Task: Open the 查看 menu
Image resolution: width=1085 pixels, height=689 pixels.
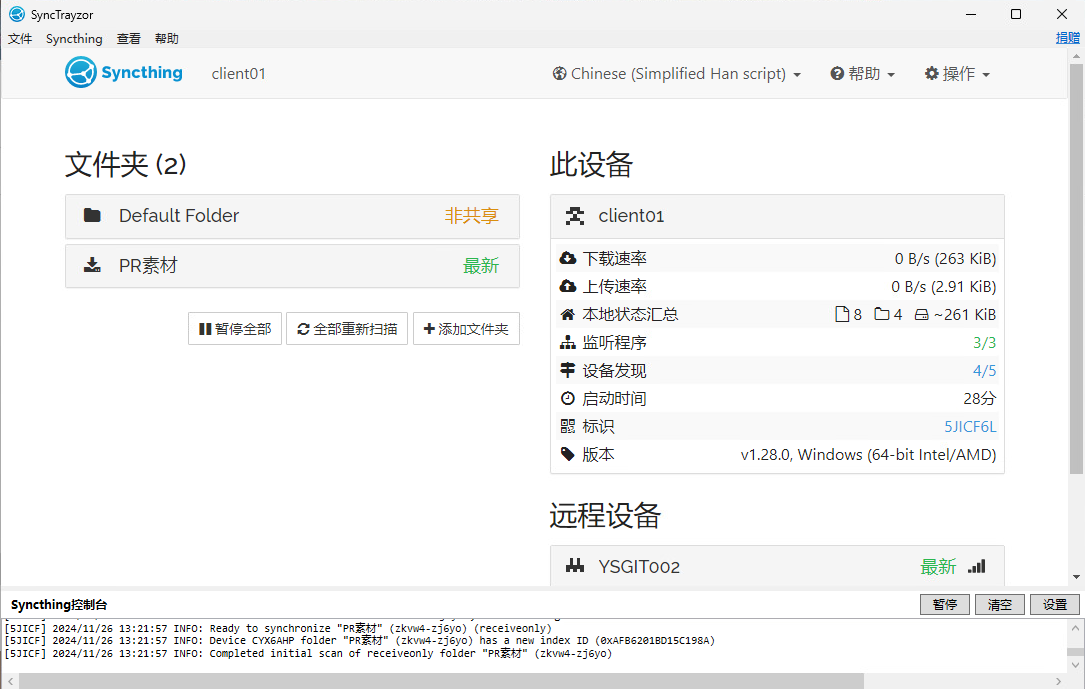Action: click(x=129, y=39)
